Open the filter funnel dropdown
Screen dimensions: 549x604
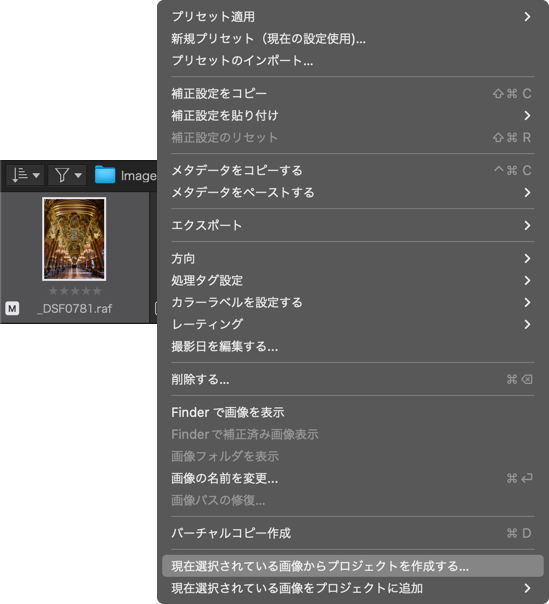[x=67, y=175]
